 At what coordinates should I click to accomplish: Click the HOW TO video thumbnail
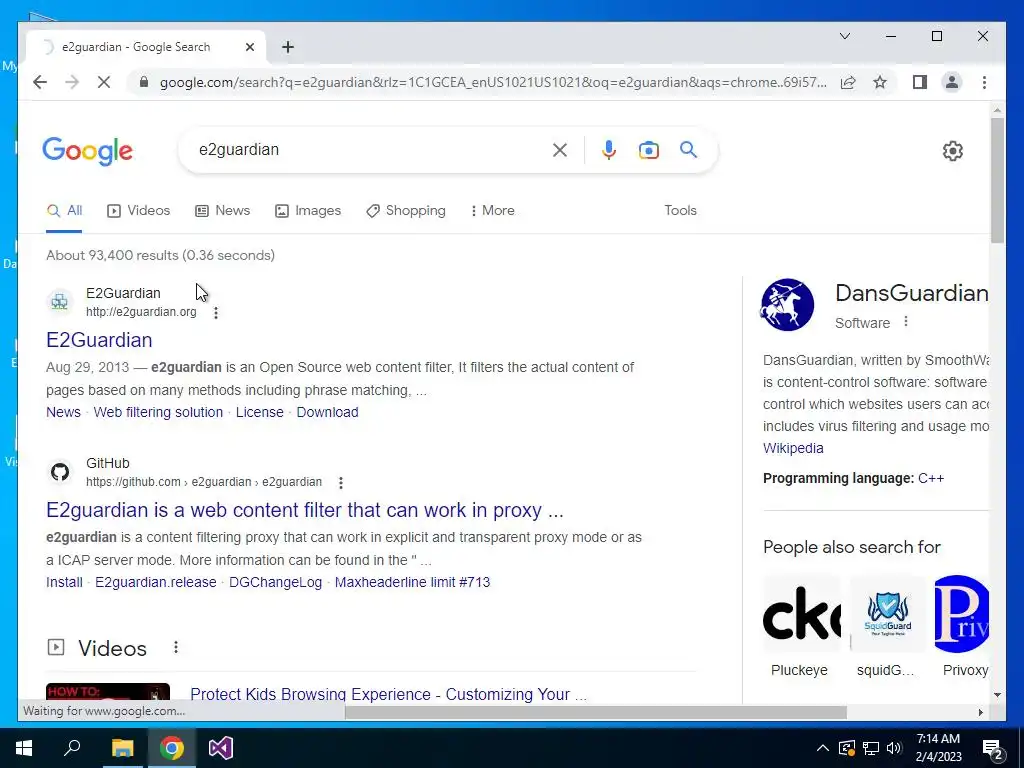(x=108, y=693)
